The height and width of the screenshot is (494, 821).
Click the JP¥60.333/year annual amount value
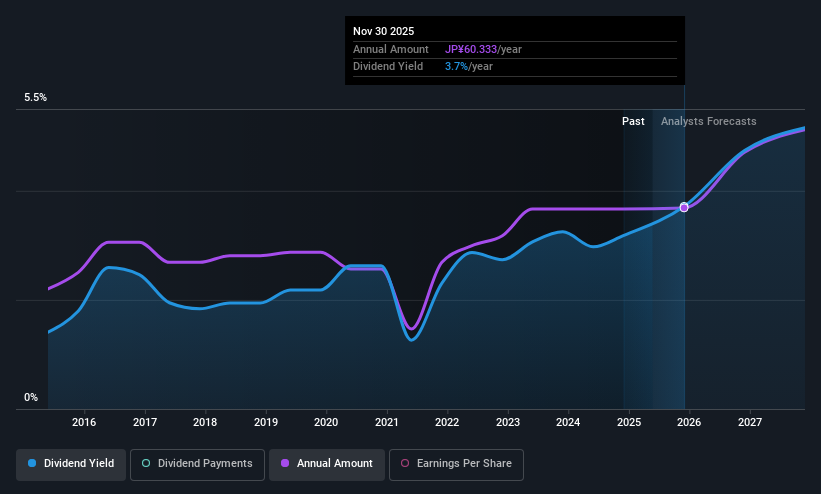(483, 49)
